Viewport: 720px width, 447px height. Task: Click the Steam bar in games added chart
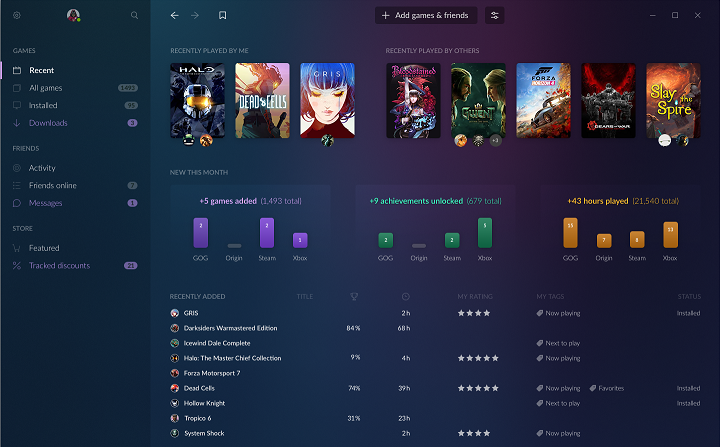click(x=267, y=232)
